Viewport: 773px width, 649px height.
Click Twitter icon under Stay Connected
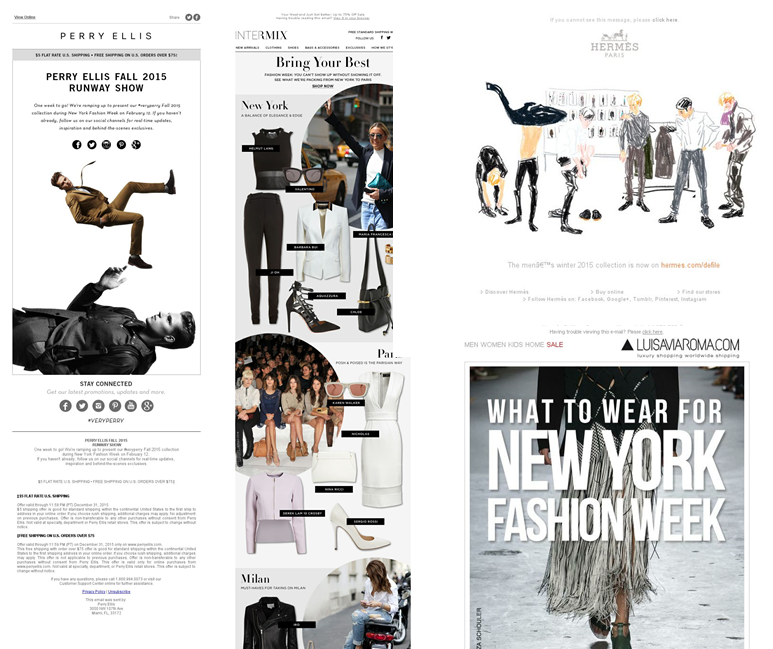(x=82, y=406)
